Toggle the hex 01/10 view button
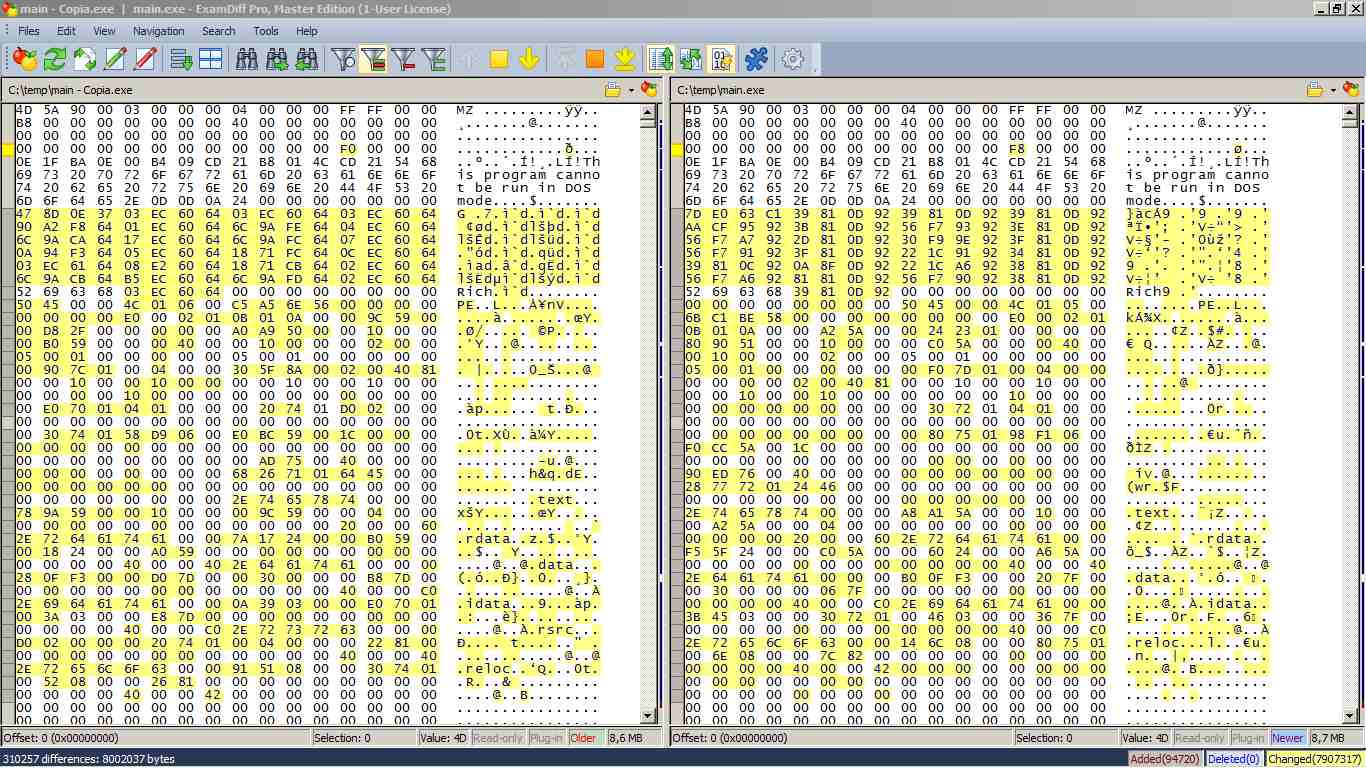Viewport: 1366px width, 768px height. [721, 59]
